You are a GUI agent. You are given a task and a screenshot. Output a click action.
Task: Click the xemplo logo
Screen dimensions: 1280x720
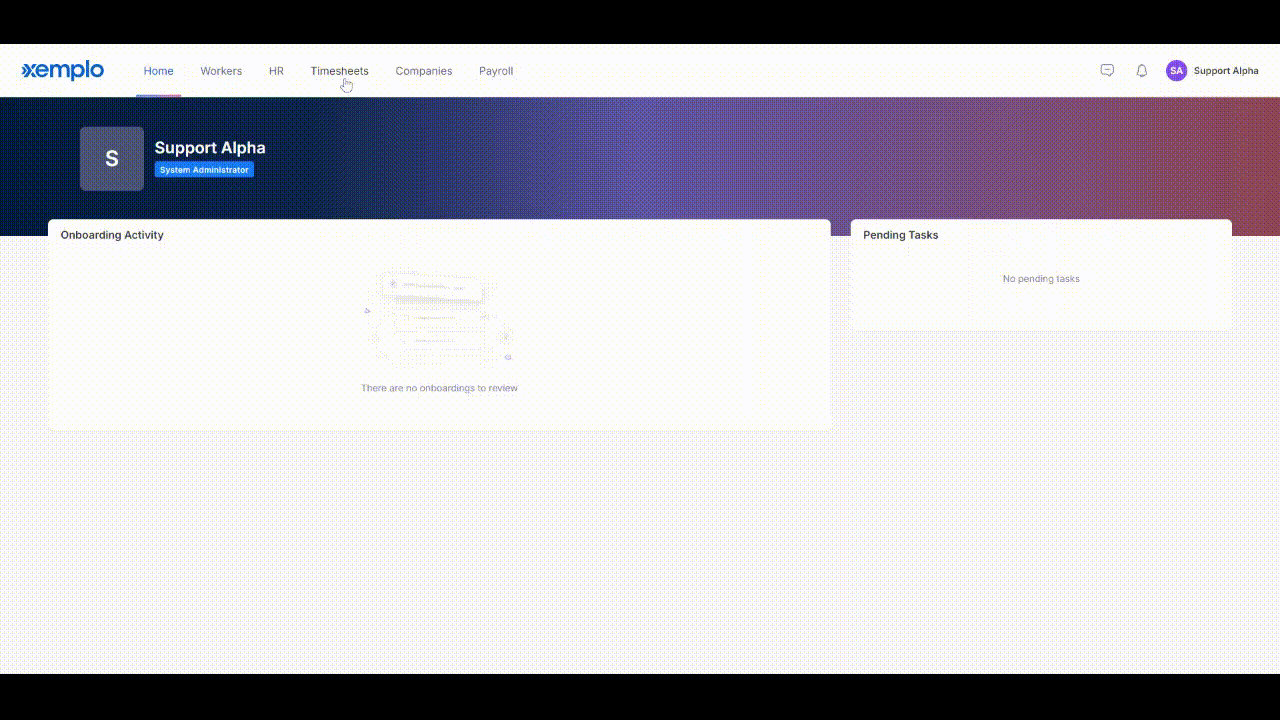point(63,70)
